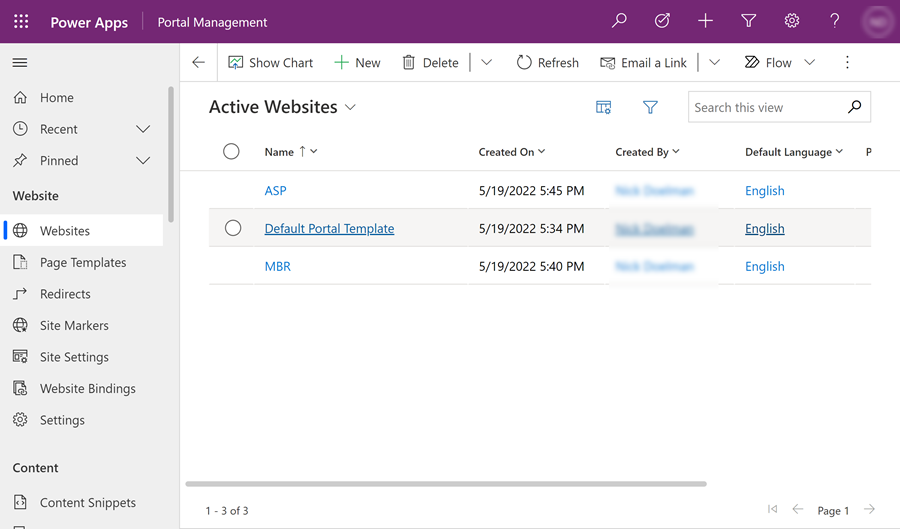
Task: Click the blue filter funnel icon
Action: click(x=650, y=107)
